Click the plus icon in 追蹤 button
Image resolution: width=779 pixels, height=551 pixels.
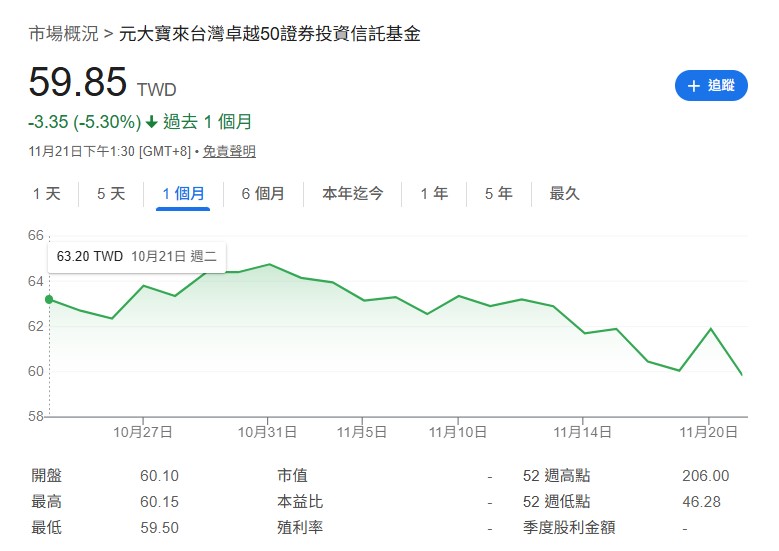tap(694, 86)
